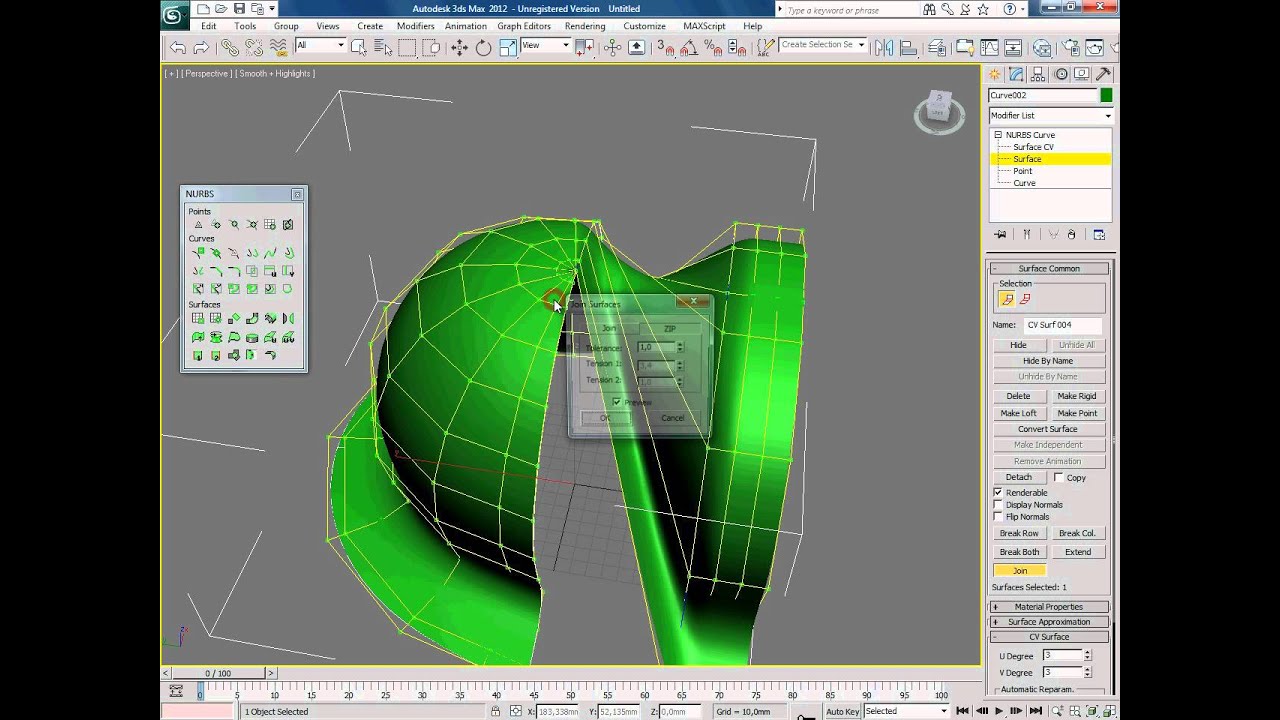Click the Align tool icon

click(908, 47)
